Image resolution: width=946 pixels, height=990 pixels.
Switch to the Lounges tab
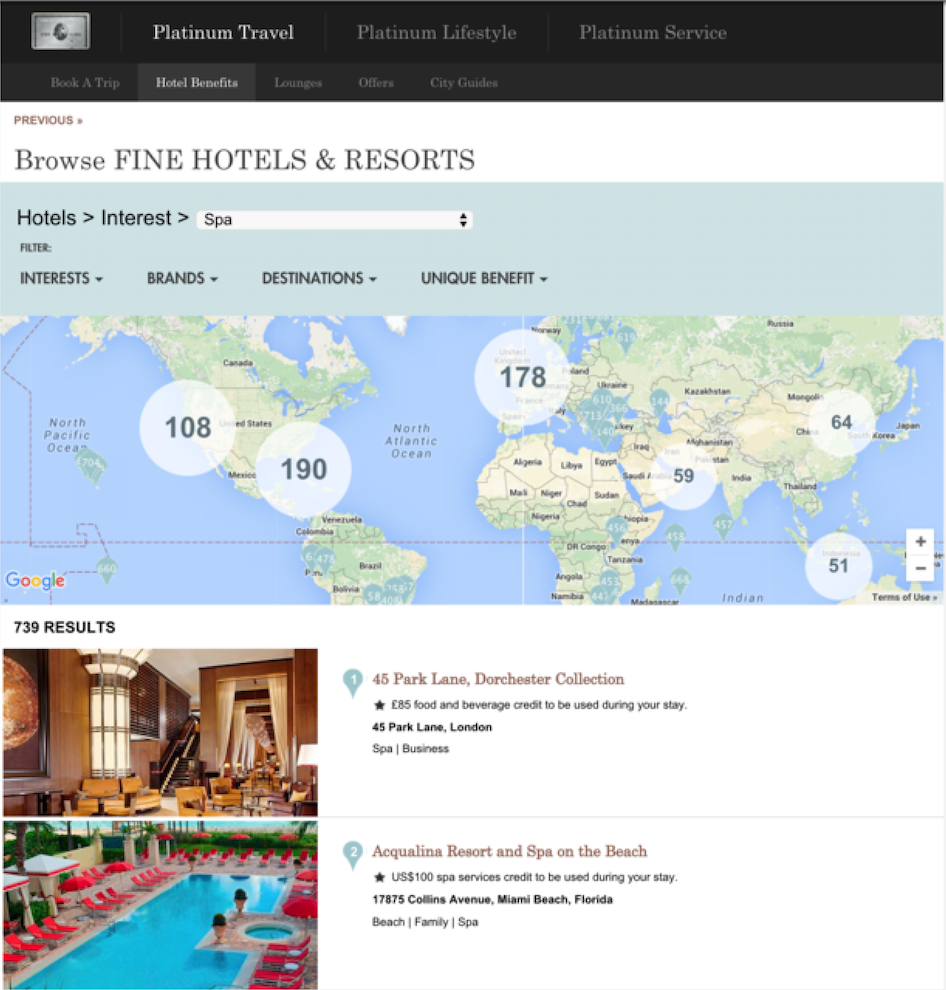pyautogui.click(x=298, y=83)
